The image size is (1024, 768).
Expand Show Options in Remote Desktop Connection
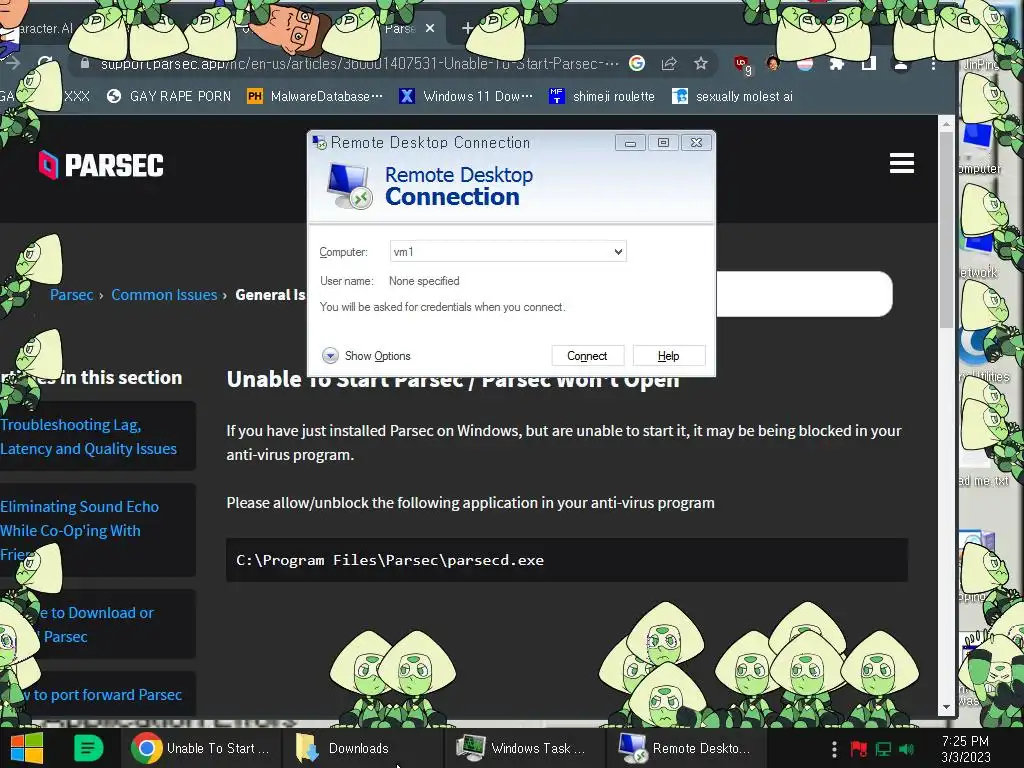pos(366,356)
